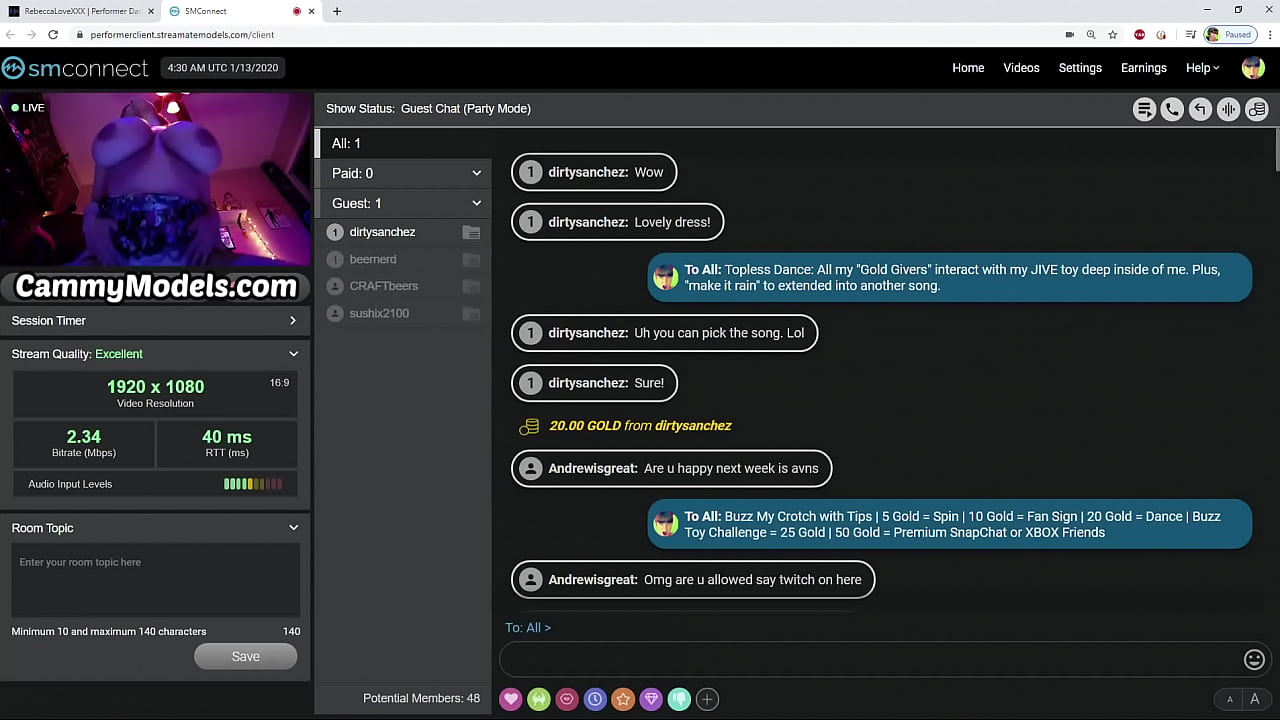
Task: Click the orange star quick-message icon
Action: (x=623, y=699)
